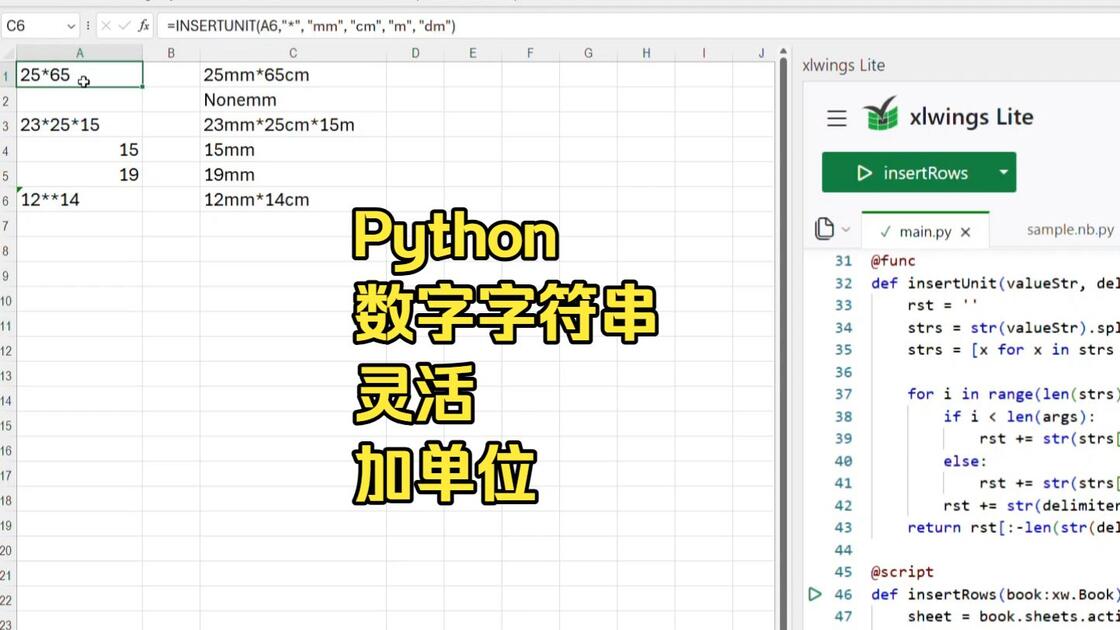
Task: Select cell C4 showing 15mm
Action: pyautogui.click(x=293, y=150)
